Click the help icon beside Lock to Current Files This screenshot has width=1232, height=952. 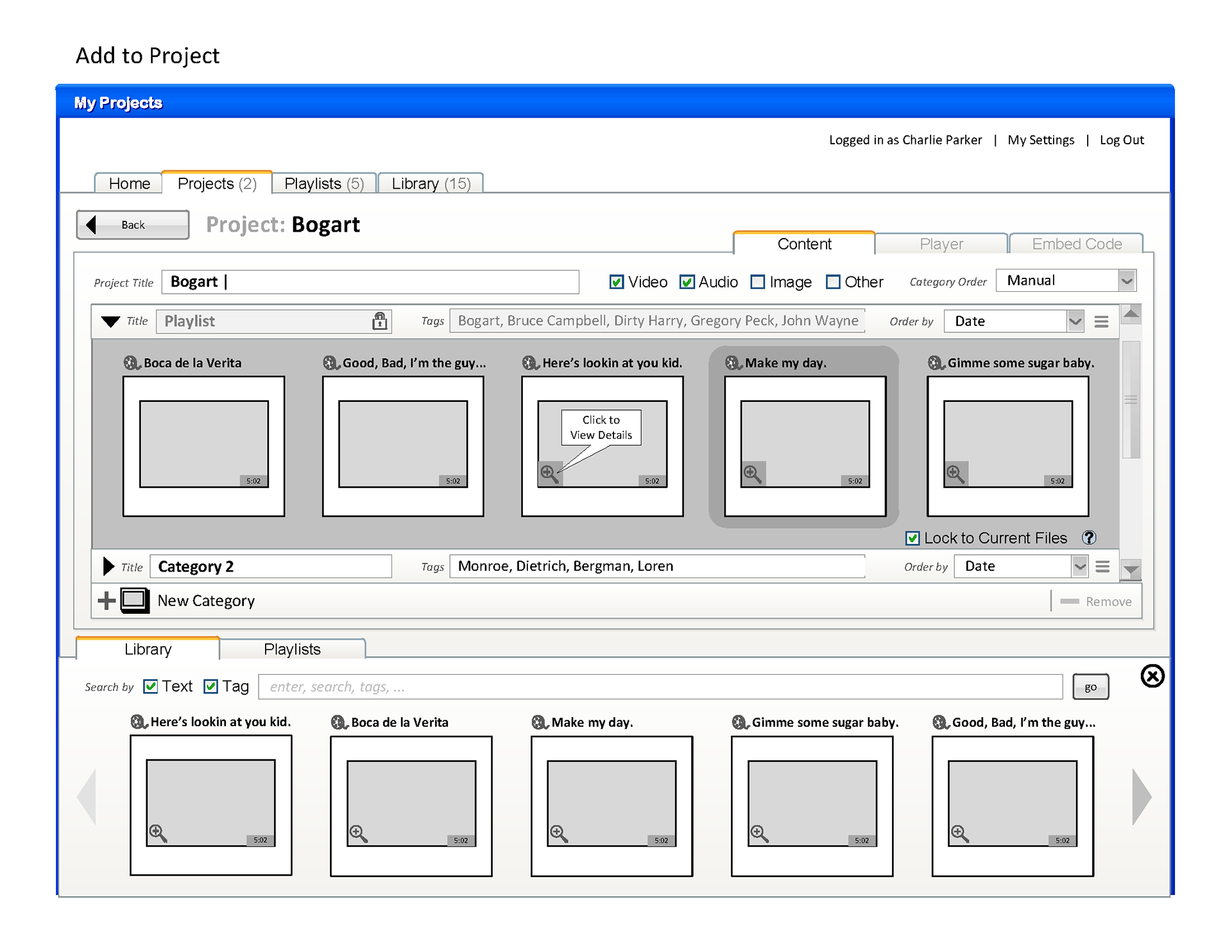coord(1089,538)
